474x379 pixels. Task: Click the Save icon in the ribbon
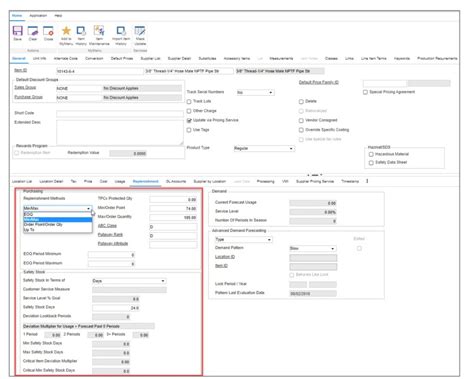[18, 31]
